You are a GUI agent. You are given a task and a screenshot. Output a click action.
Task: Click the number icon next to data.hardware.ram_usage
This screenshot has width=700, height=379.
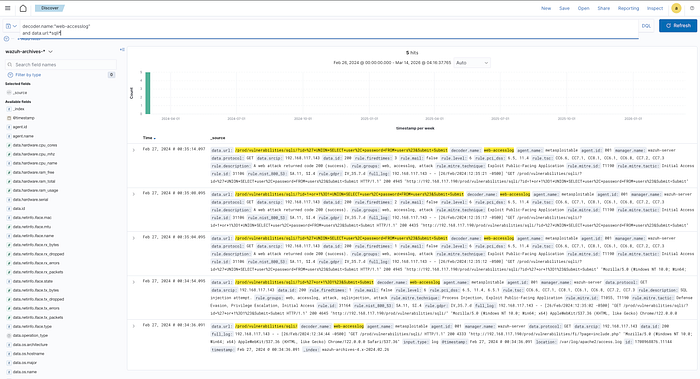pyautogui.click(x=9, y=190)
